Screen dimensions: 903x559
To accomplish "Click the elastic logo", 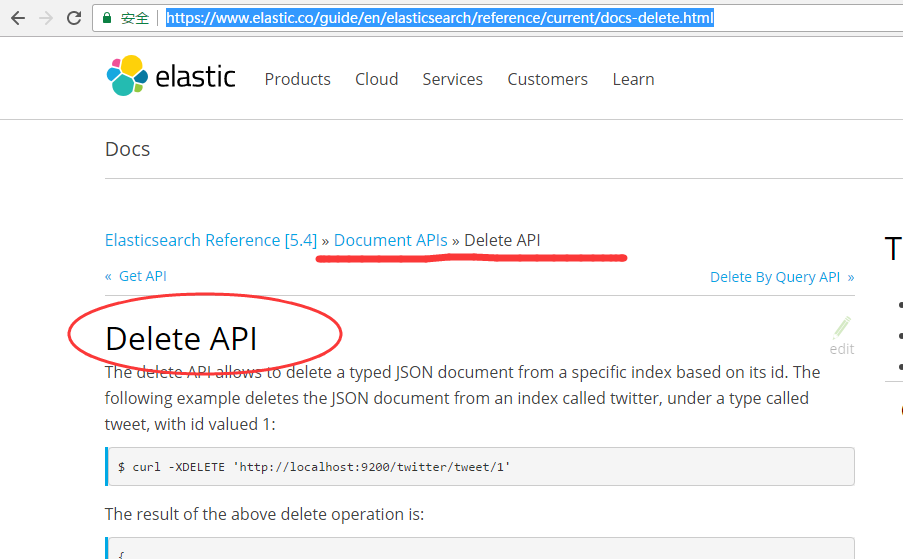I will click(171, 76).
